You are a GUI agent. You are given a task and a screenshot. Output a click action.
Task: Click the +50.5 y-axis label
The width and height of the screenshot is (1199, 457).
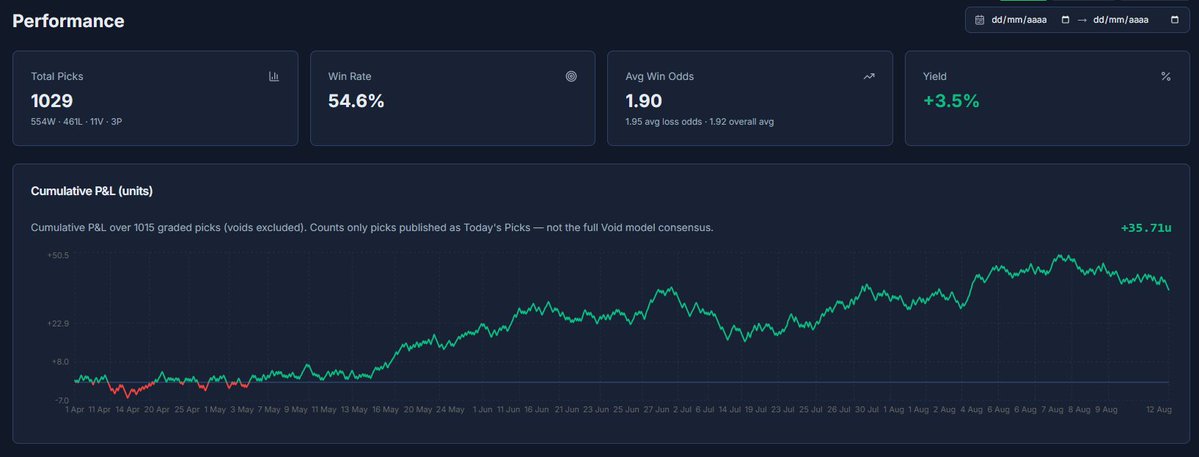coord(58,256)
